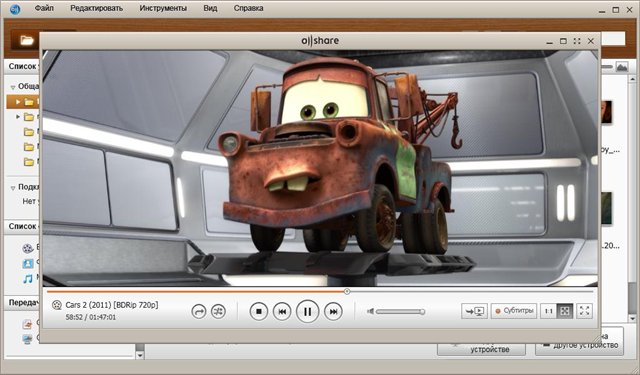640x375 pixels.
Task: Open the Инструменты menu
Action: tap(163, 8)
